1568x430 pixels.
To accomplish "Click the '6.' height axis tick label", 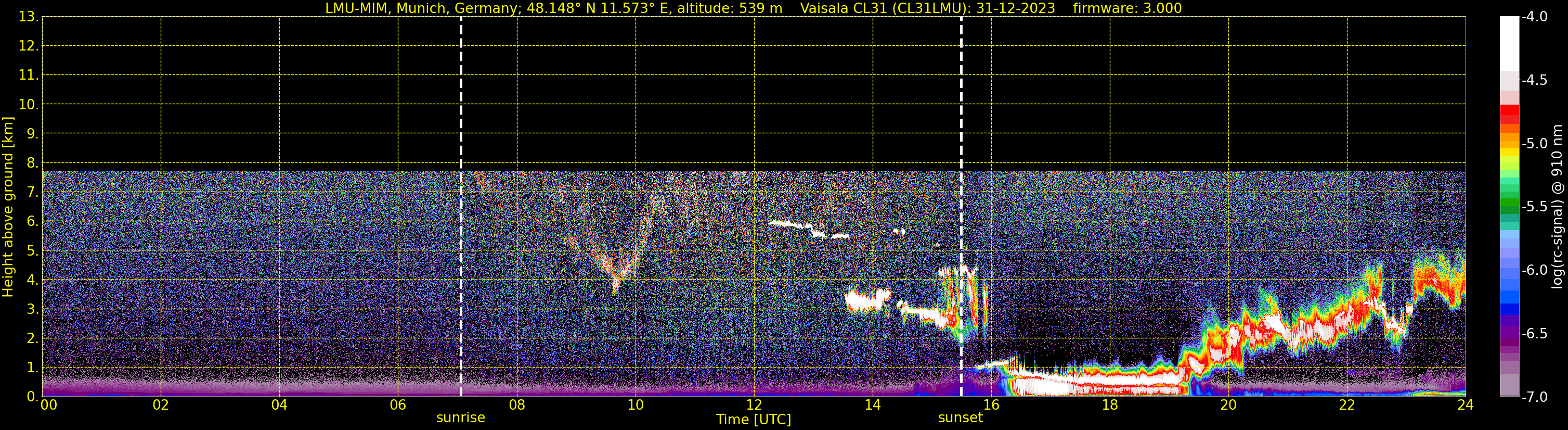I will coord(32,222).
